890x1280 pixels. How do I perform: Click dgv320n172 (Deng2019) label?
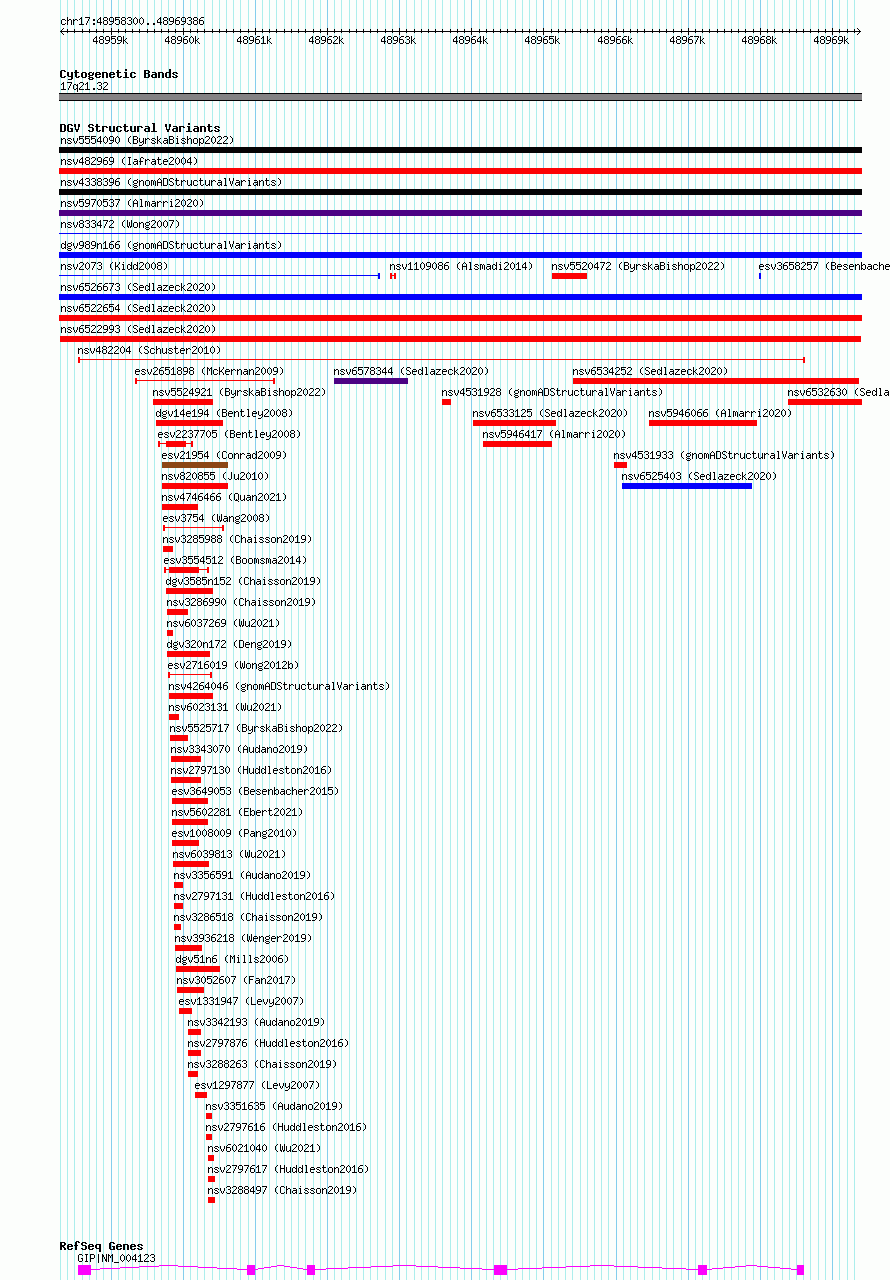[229, 644]
